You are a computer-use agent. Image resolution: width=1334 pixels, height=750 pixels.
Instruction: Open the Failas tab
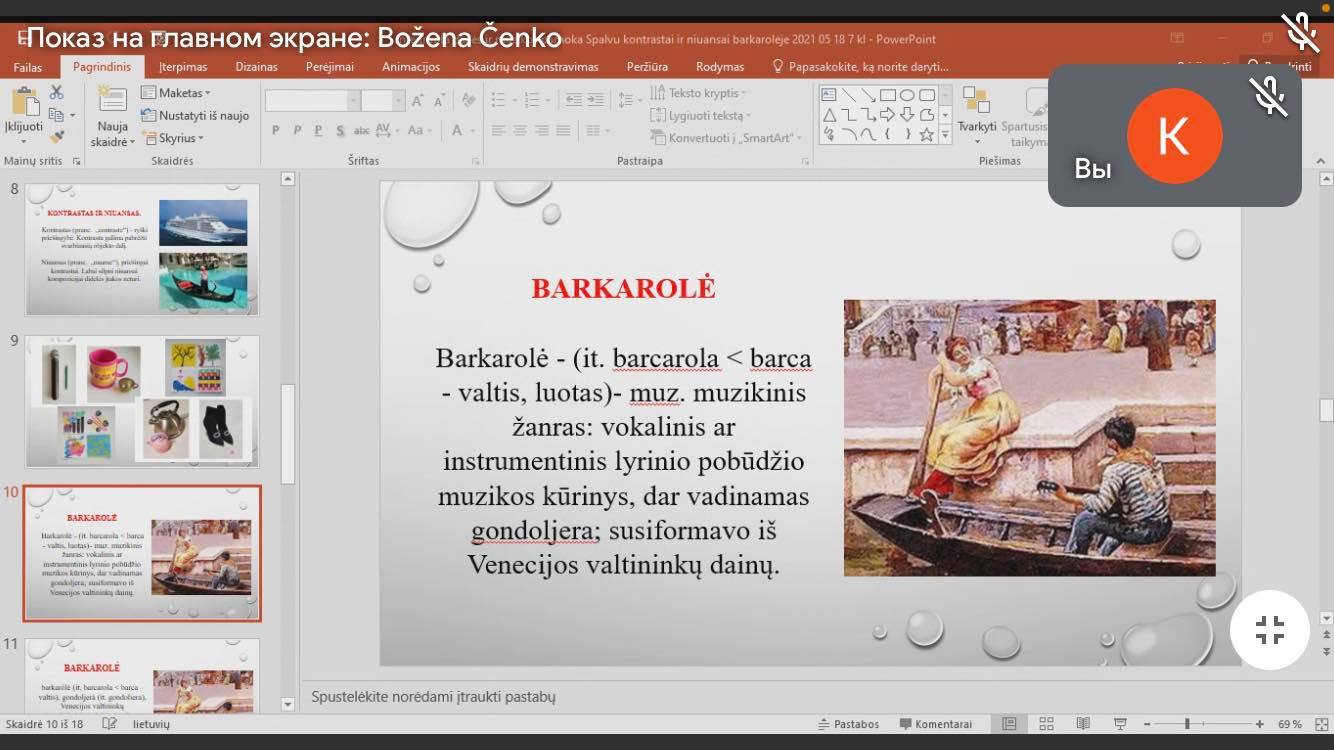[29, 67]
